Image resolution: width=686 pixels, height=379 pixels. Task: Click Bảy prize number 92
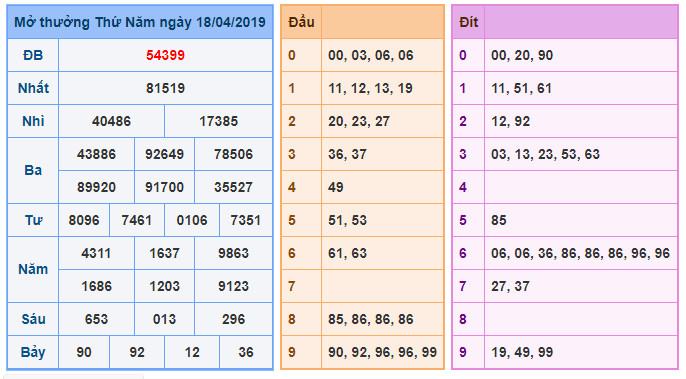(x=137, y=352)
